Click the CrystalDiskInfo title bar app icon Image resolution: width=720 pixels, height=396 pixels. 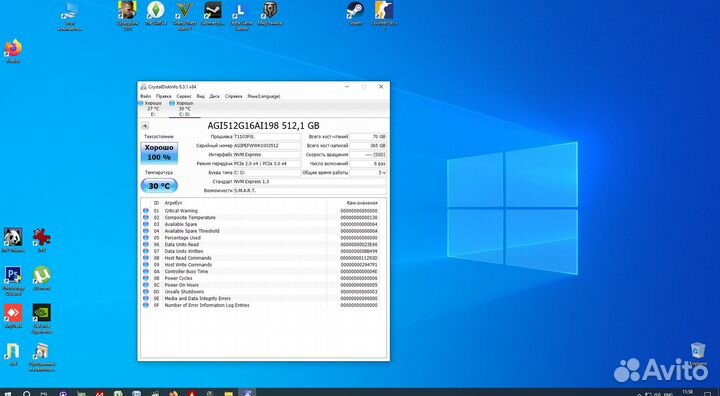(144, 87)
